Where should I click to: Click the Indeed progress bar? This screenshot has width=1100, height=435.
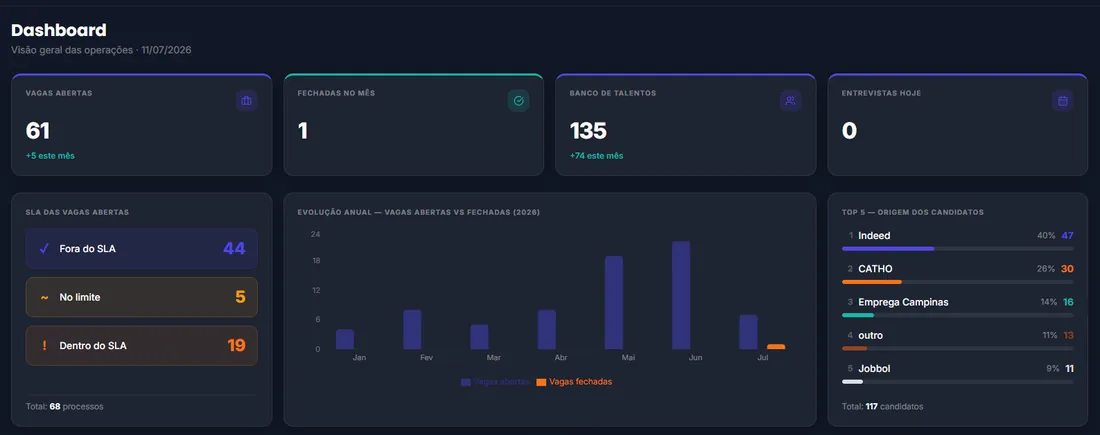(958, 248)
